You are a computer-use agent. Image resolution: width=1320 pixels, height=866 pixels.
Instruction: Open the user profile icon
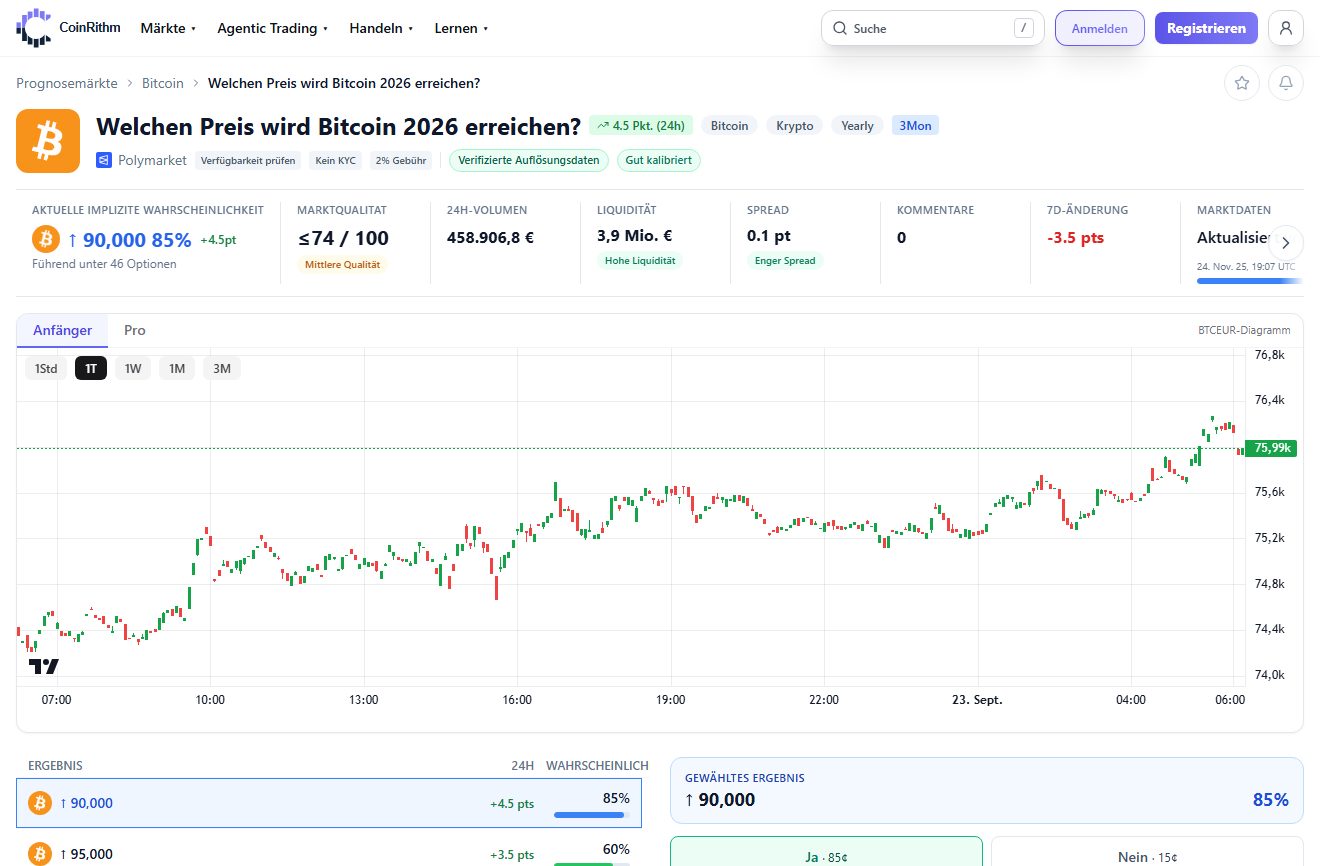tap(1286, 28)
